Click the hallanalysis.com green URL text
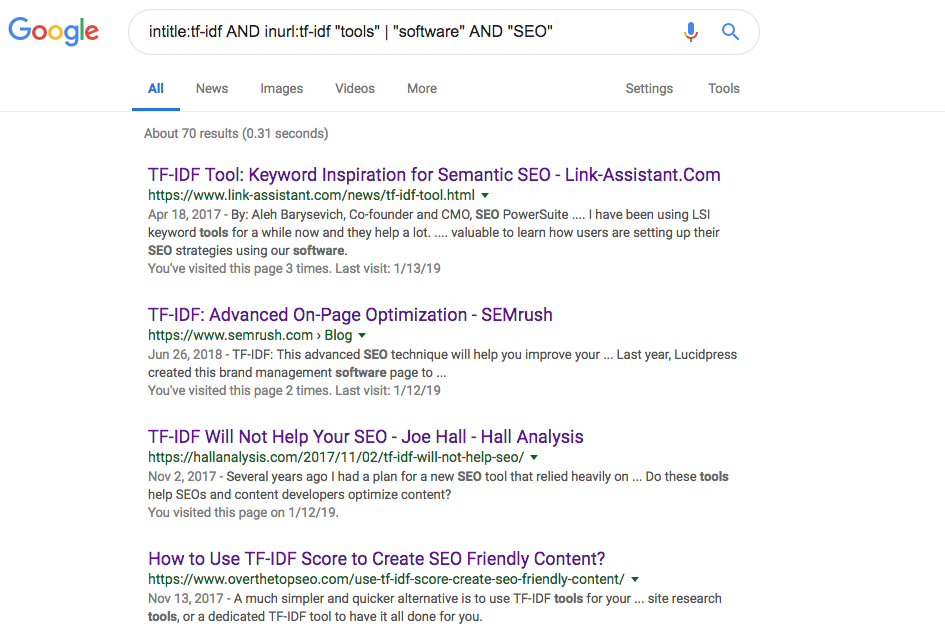The width and height of the screenshot is (945, 634). [x=336, y=458]
